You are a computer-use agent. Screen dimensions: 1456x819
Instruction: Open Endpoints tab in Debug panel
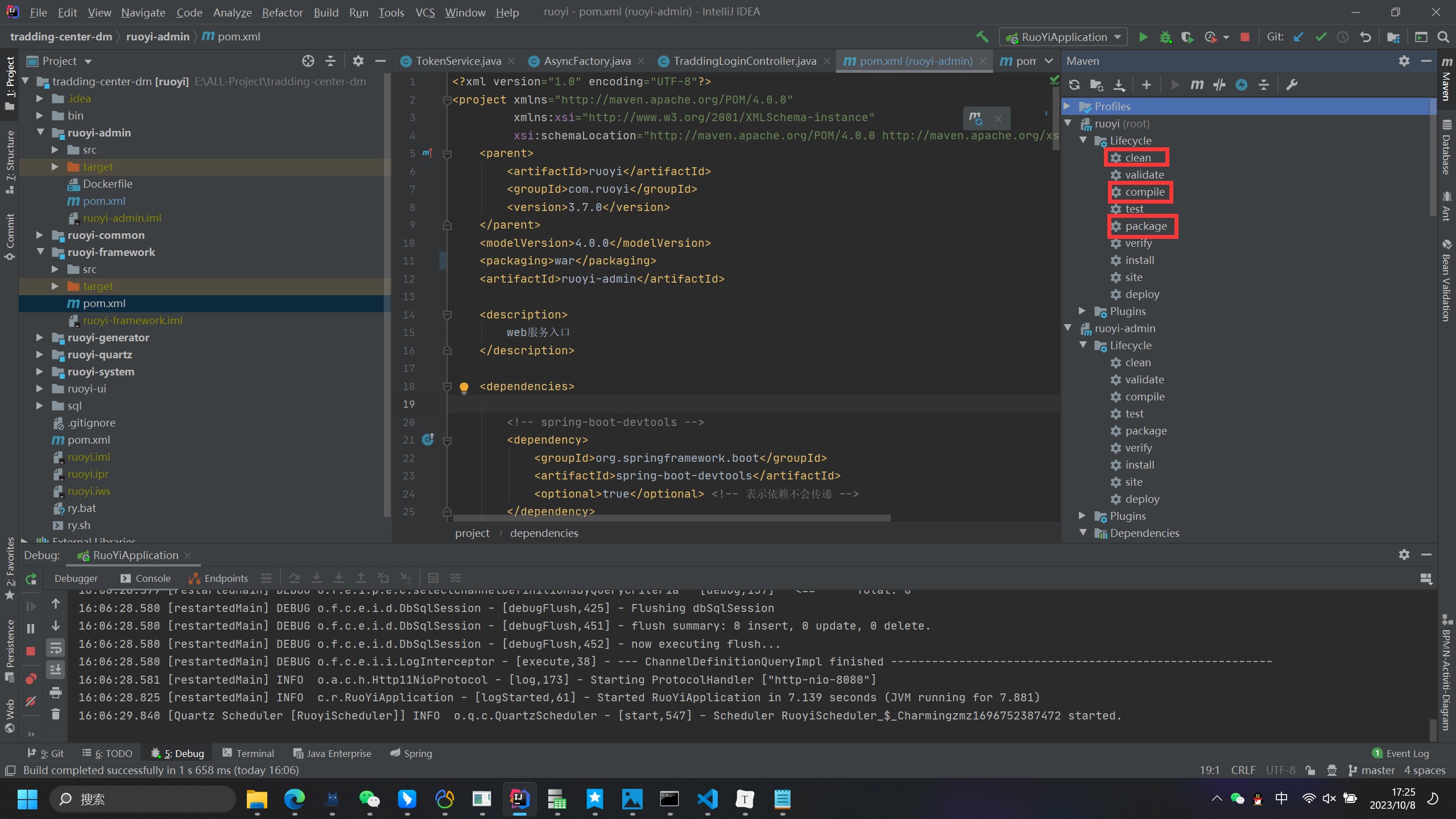pyautogui.click(x=219, y=578)
